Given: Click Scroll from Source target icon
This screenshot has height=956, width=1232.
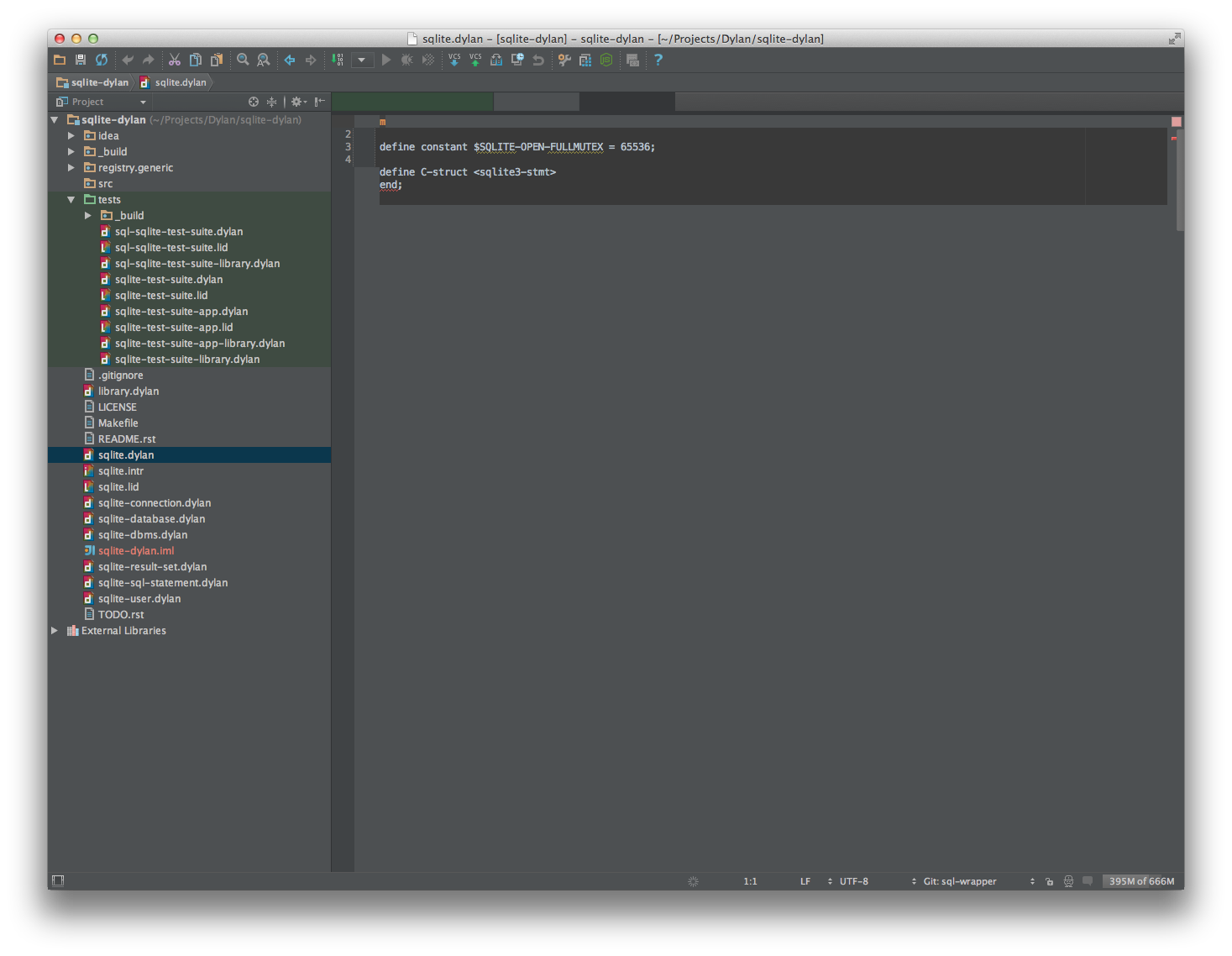Looking at the screenshot, I should point(254,102).
